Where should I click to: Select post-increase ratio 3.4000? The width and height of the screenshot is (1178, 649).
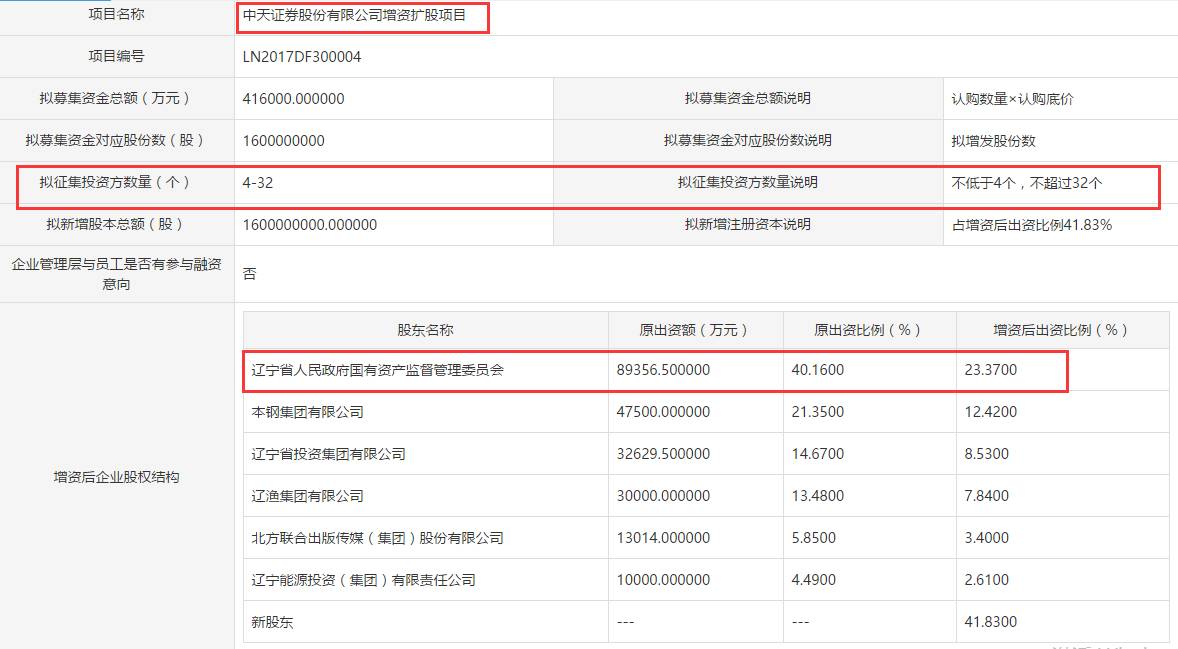coord(986,539)
